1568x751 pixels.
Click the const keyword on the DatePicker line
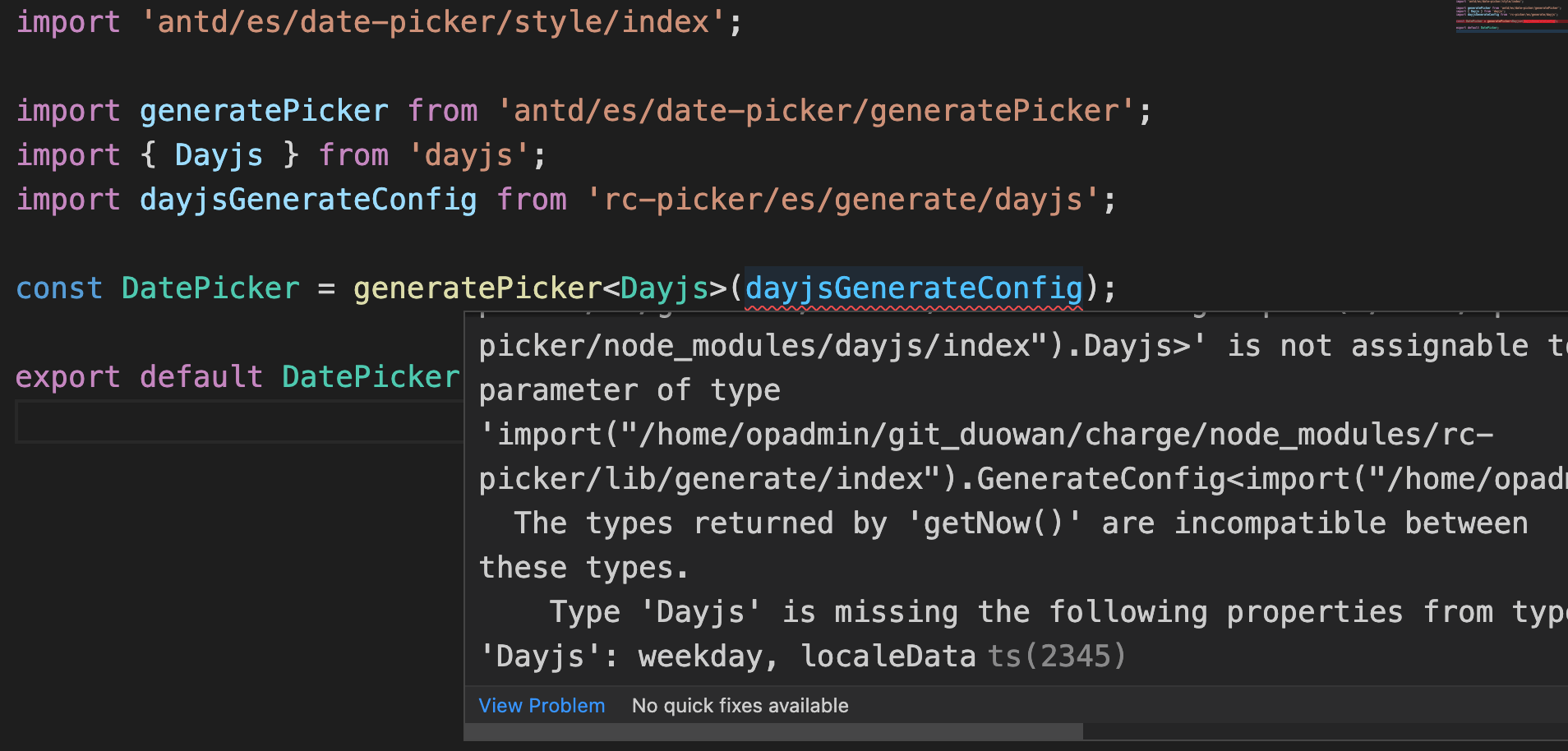(x=58, y=288)
